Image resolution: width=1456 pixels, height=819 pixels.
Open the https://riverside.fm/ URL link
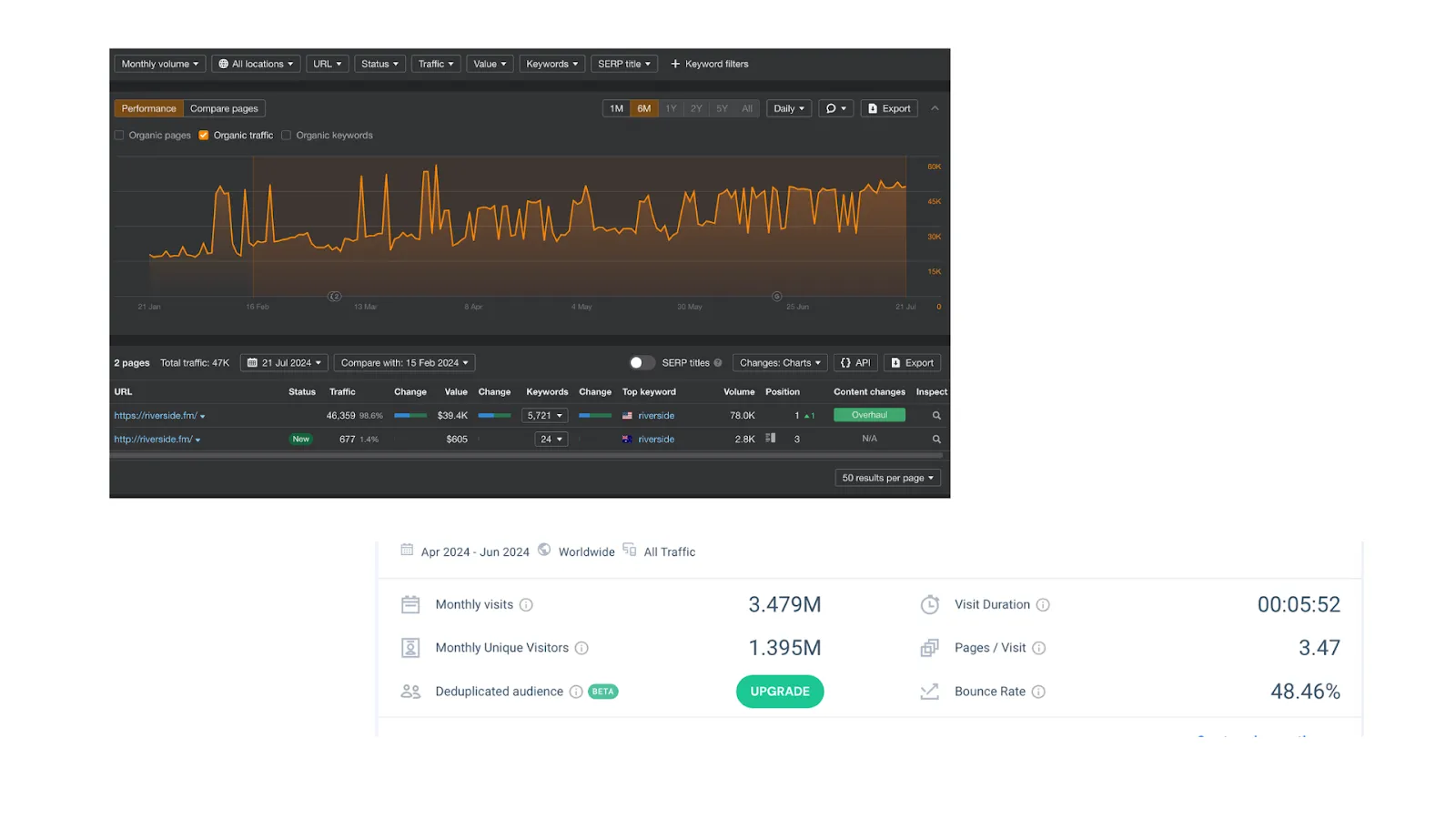coord(156,416)
